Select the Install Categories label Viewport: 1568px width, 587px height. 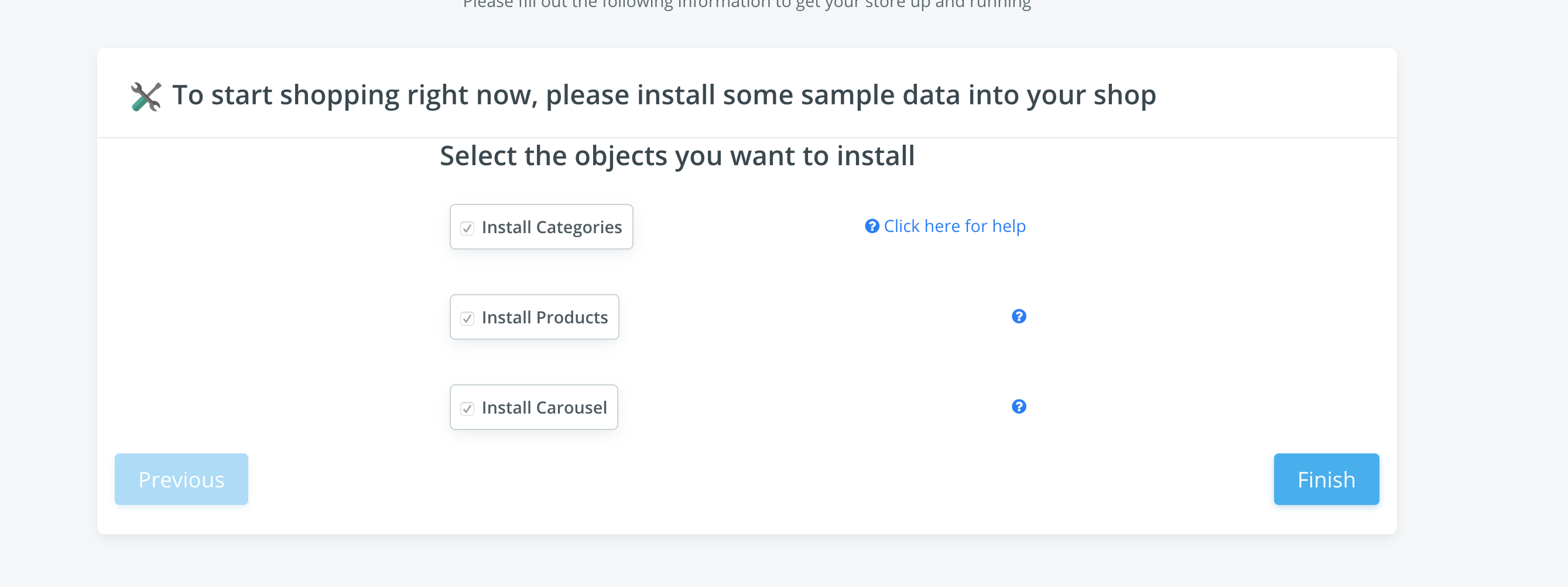[x=552, y=226]
